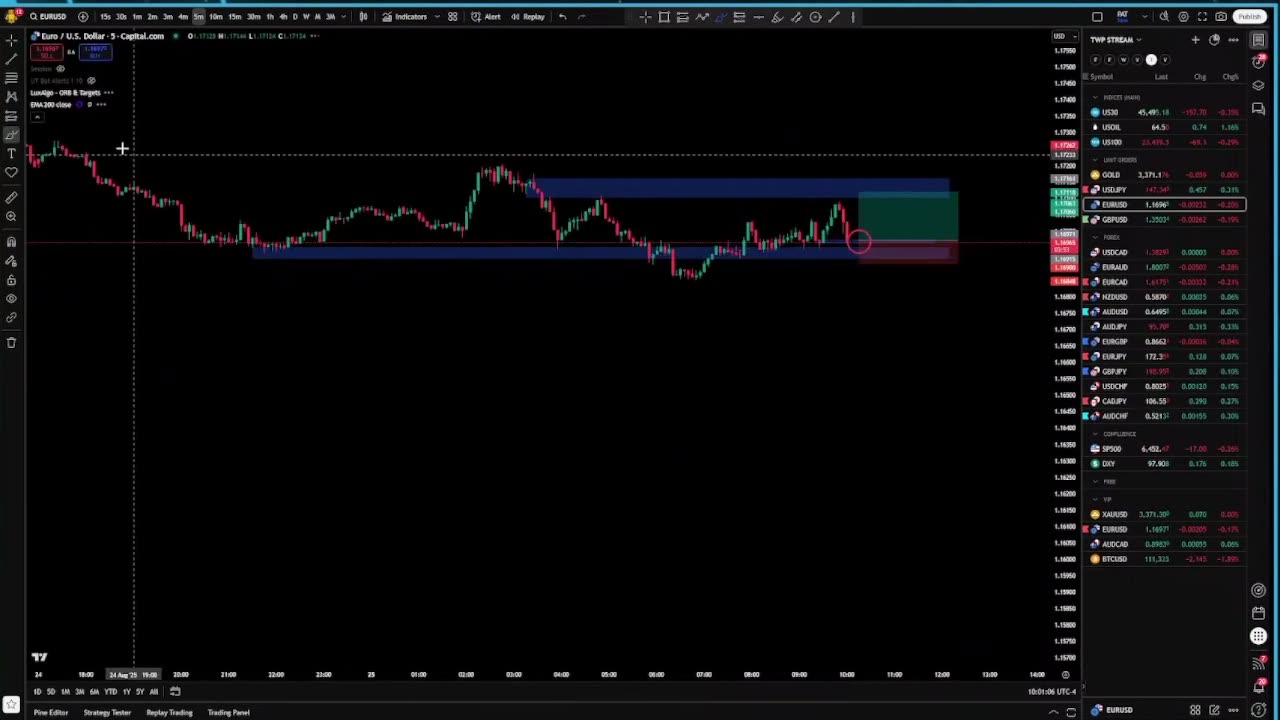Open the TWP STREAM watchlist dropdown
This screenshot has width=1280, height=720.
(1115, 40)
